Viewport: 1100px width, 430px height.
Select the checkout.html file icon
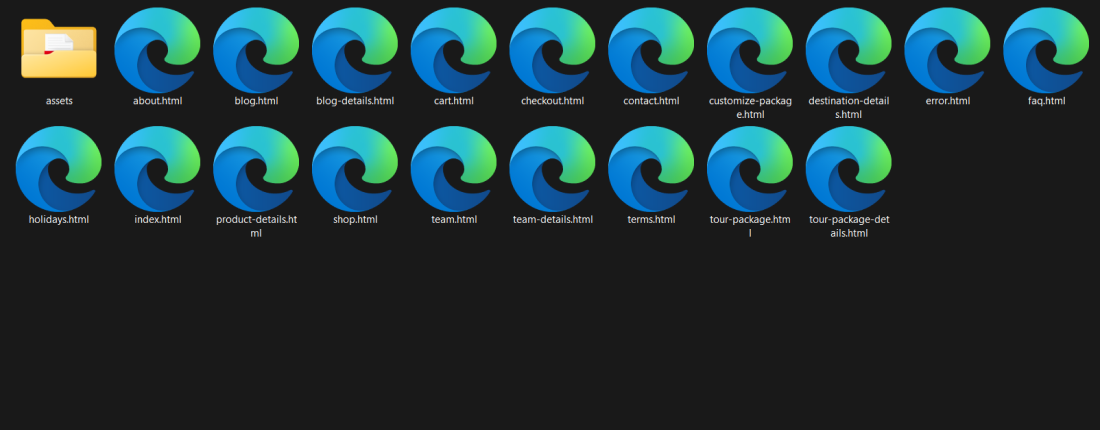click(x=552, y=51)
